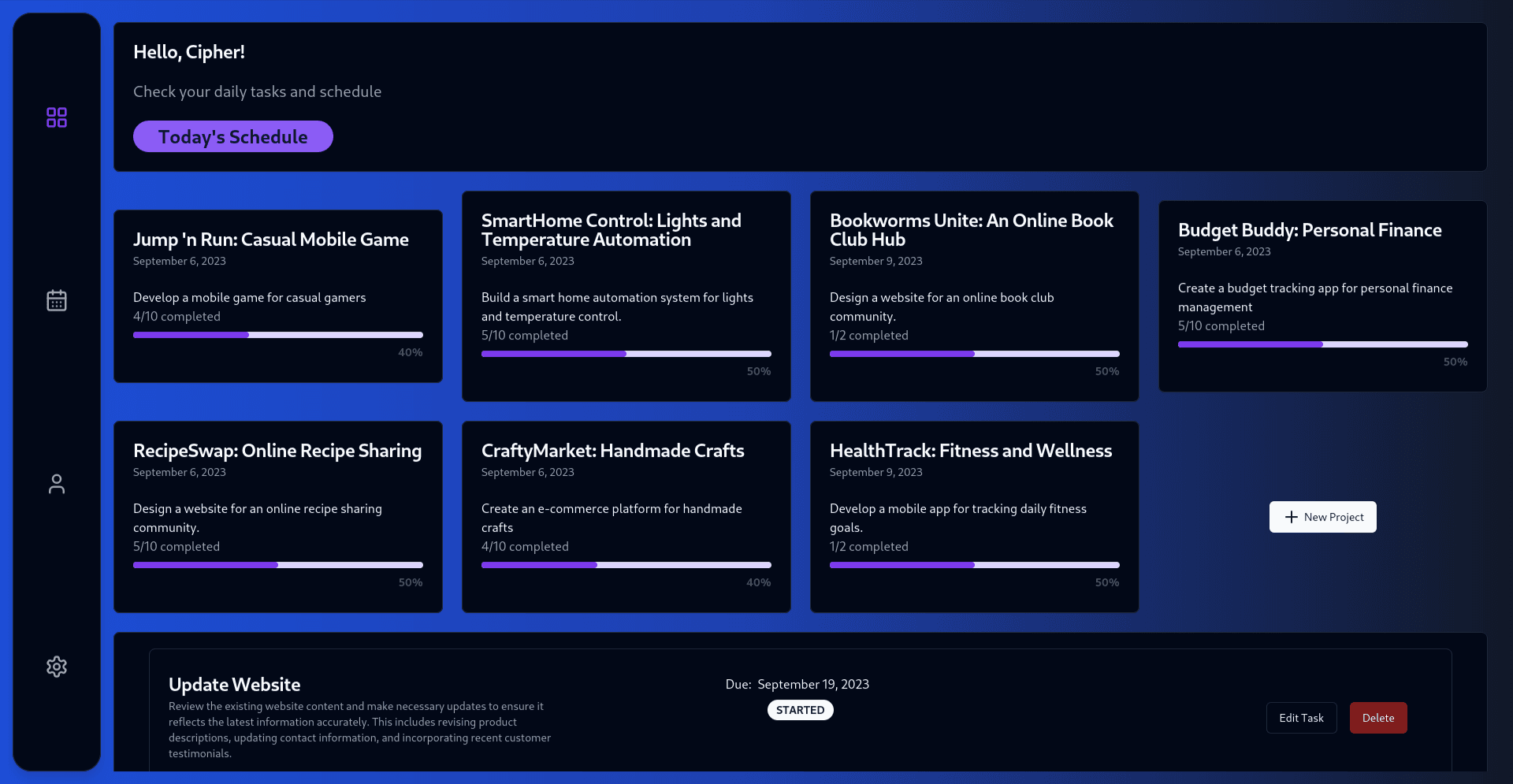Click '1/2 completed' on HealthTrack card
The width and height of the screenshot is (1513, 784).
click(x=869, y=546)
